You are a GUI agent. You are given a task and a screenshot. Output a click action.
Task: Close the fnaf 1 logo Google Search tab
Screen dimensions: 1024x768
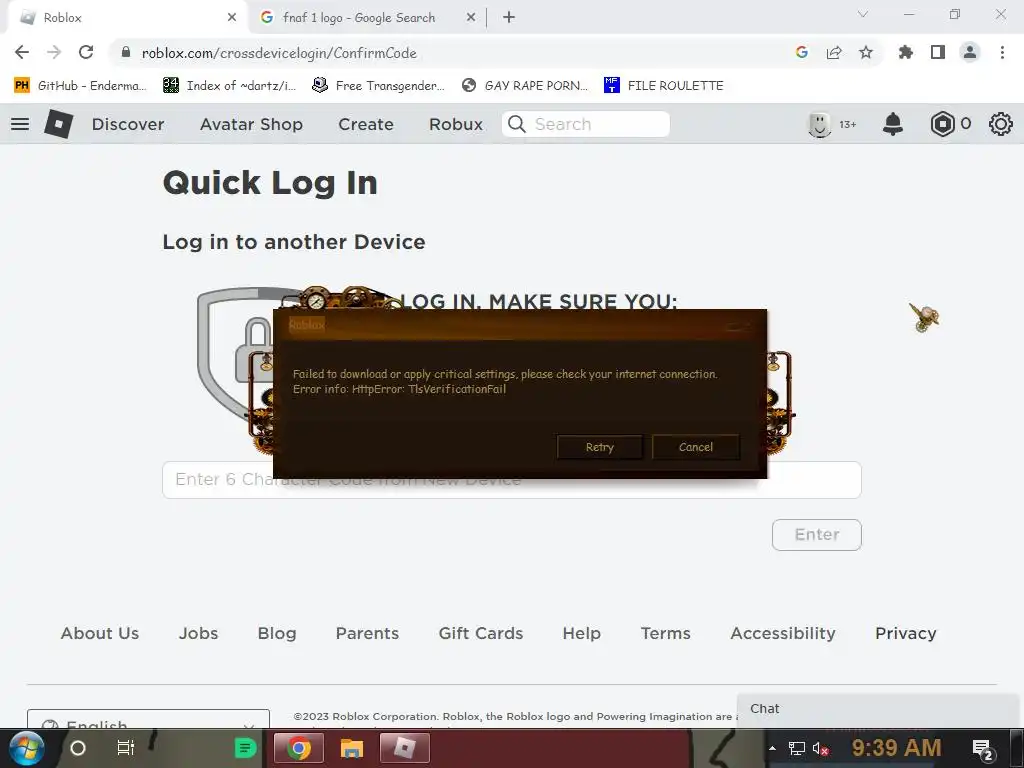(x=471, y=18)
